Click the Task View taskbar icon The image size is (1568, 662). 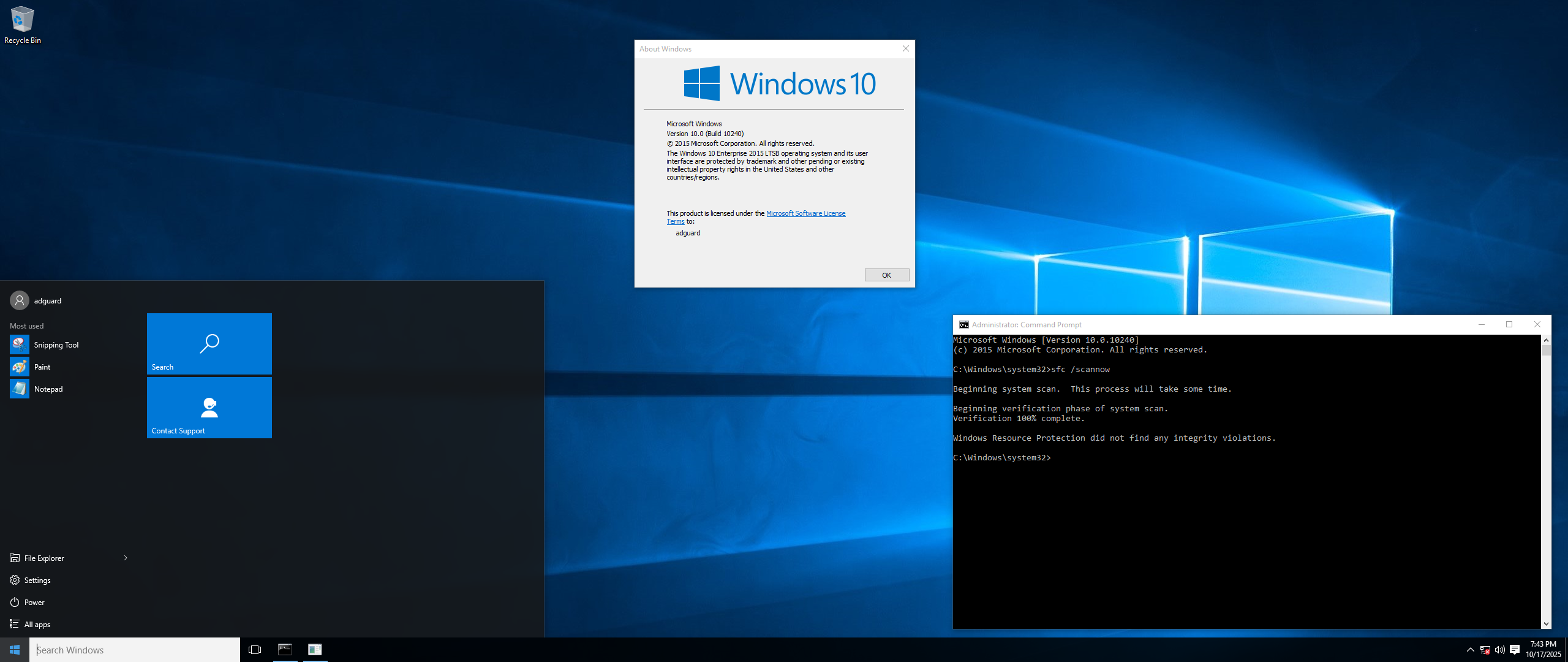pos(255,650)
